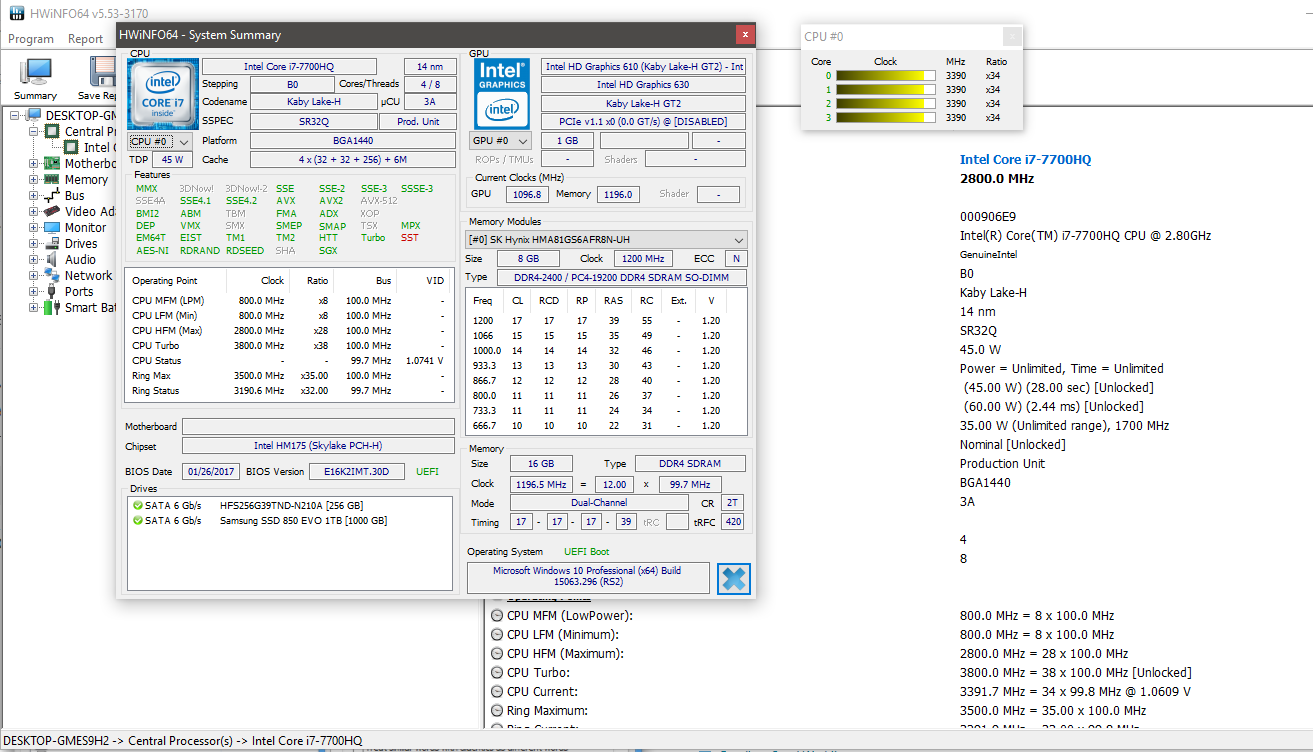The image size is (1313, 752).
Task: Click the Core 1 clock bar in CPU #0 window
Action: point(886,89)
